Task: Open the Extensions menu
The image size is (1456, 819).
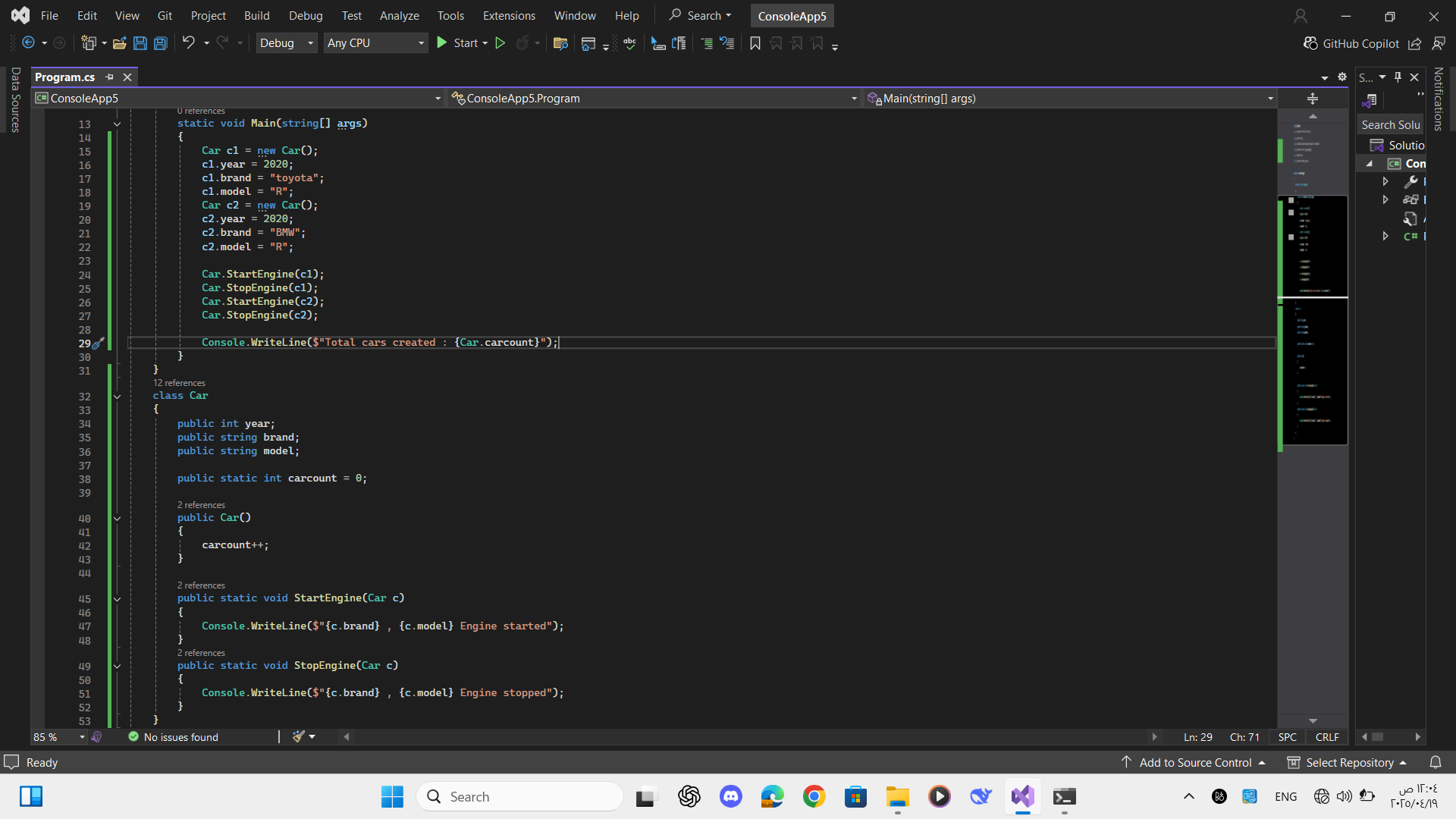Action: click(x=509, y=15)
